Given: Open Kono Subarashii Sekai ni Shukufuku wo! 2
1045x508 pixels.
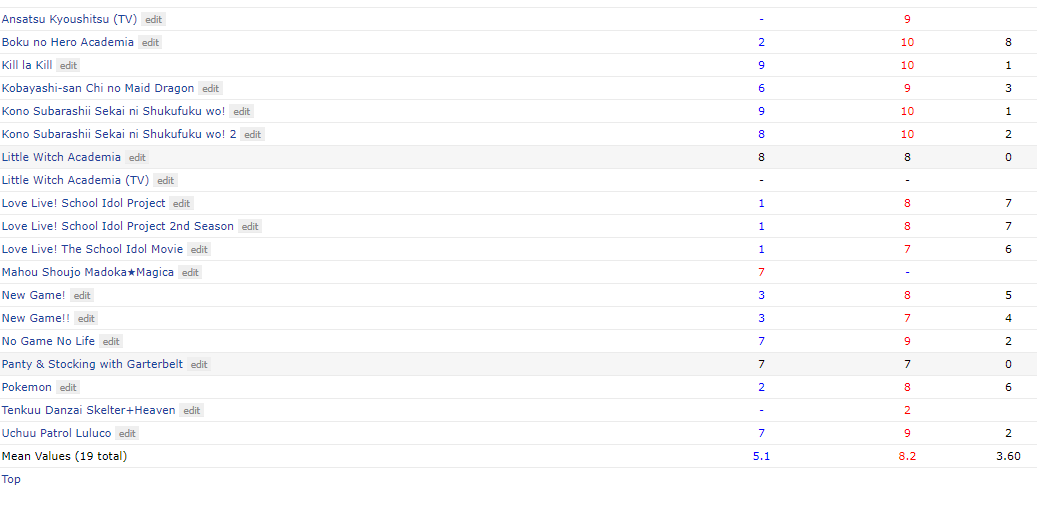Looking at the screenshot, I should (x=119, y=134).
